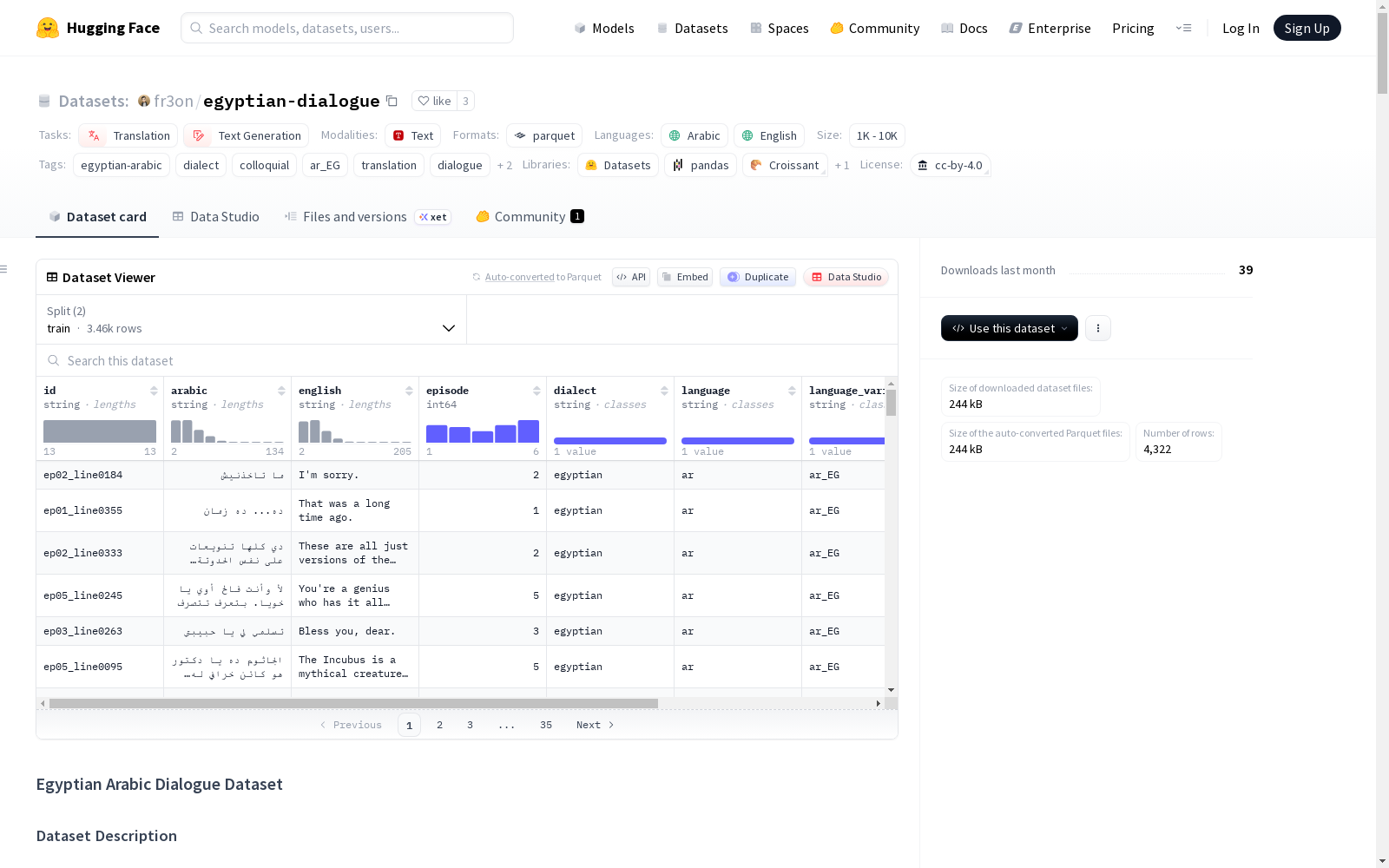Click the episode column histogram bars
Image resolution: width=1389 pixels, height=868 pixels.
(483, 431)
